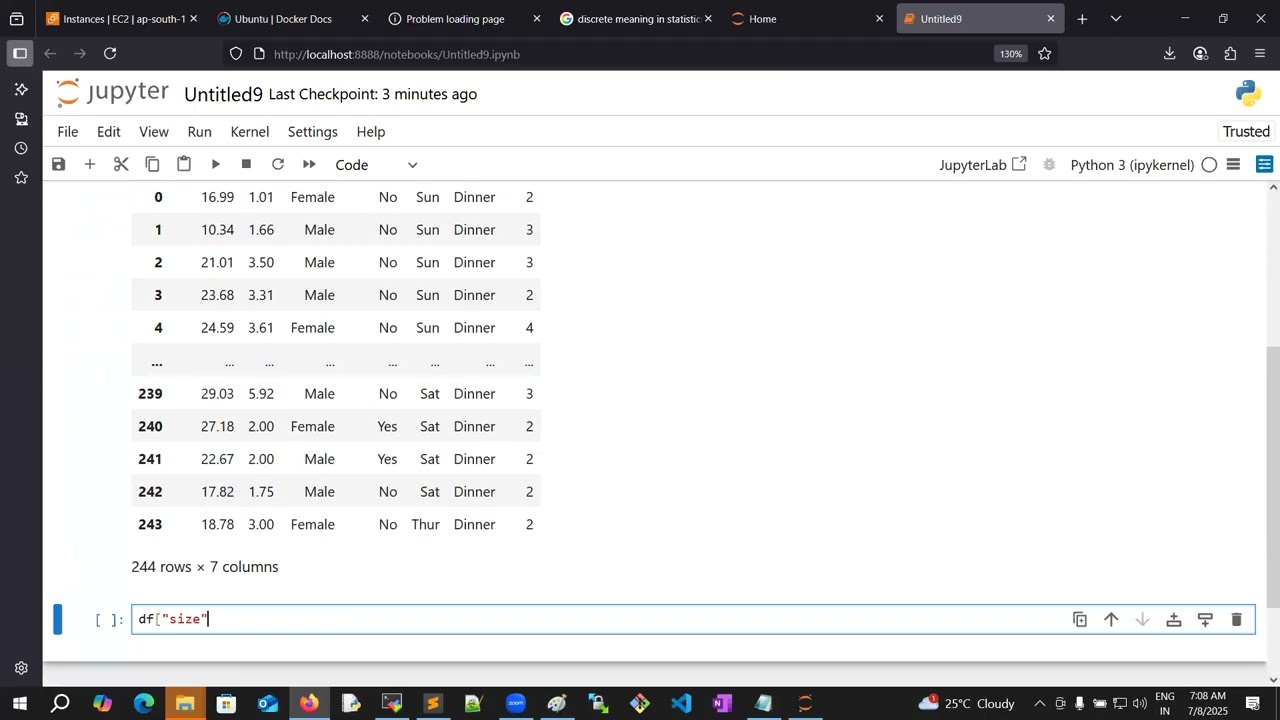Open sidebar settings gear at bottom

point(20,668)
